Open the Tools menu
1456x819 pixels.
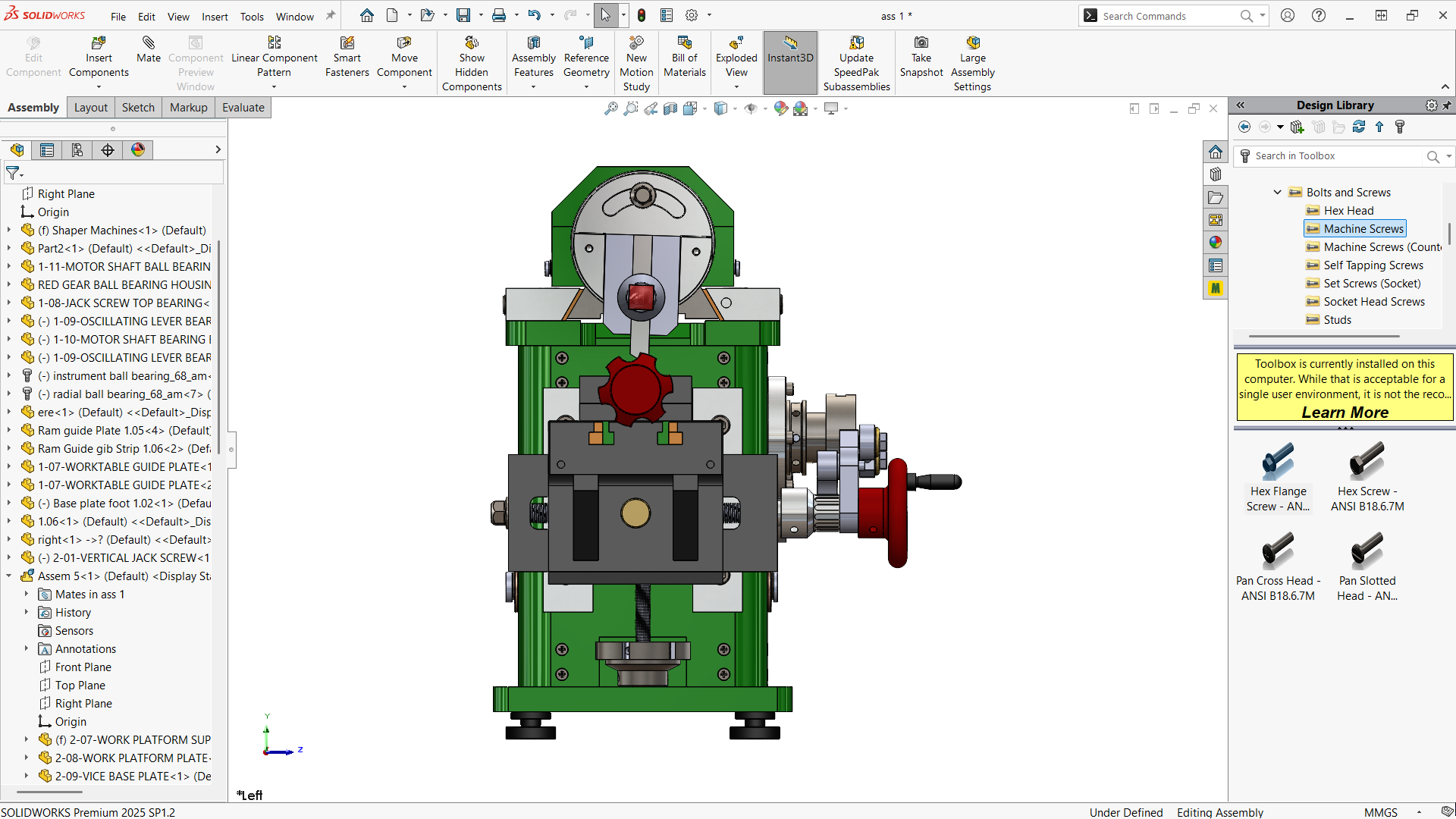252,17
